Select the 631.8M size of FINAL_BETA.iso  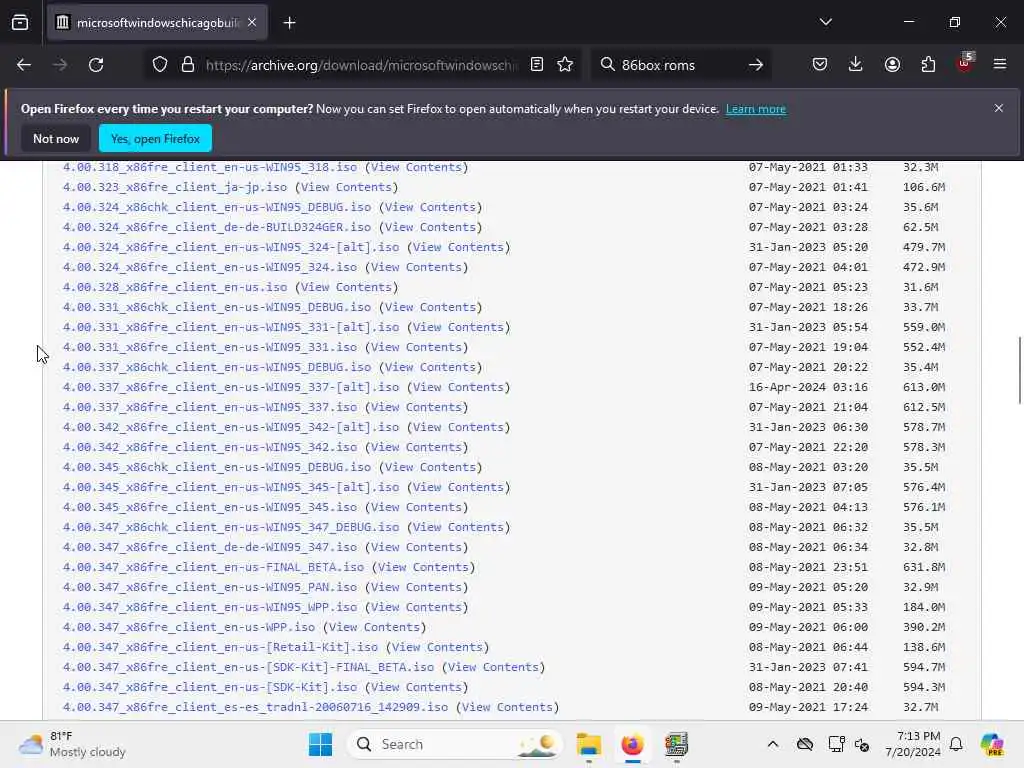(x=924, y=568)
